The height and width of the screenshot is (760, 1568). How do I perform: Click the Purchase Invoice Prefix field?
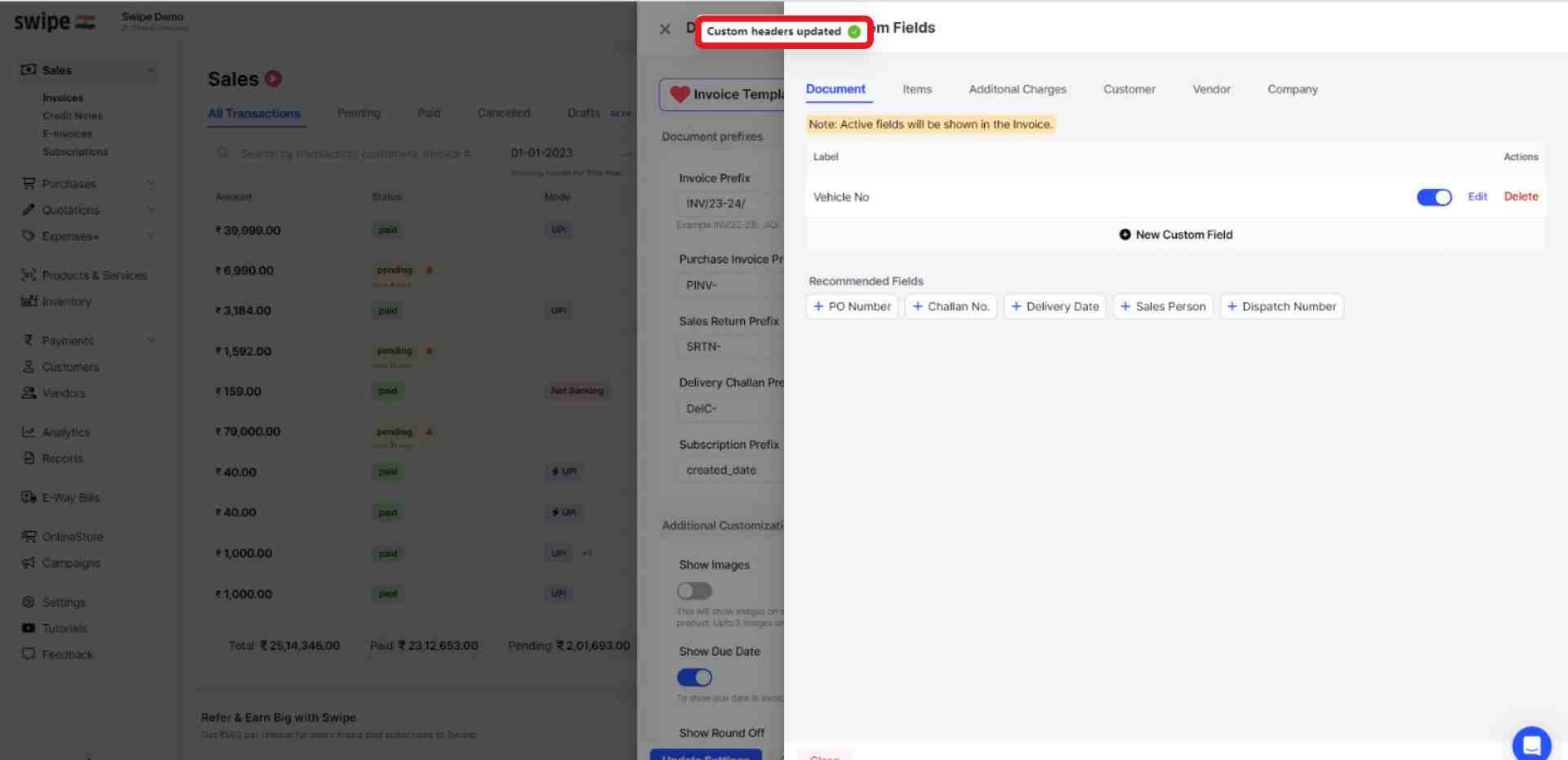(729, 285)
